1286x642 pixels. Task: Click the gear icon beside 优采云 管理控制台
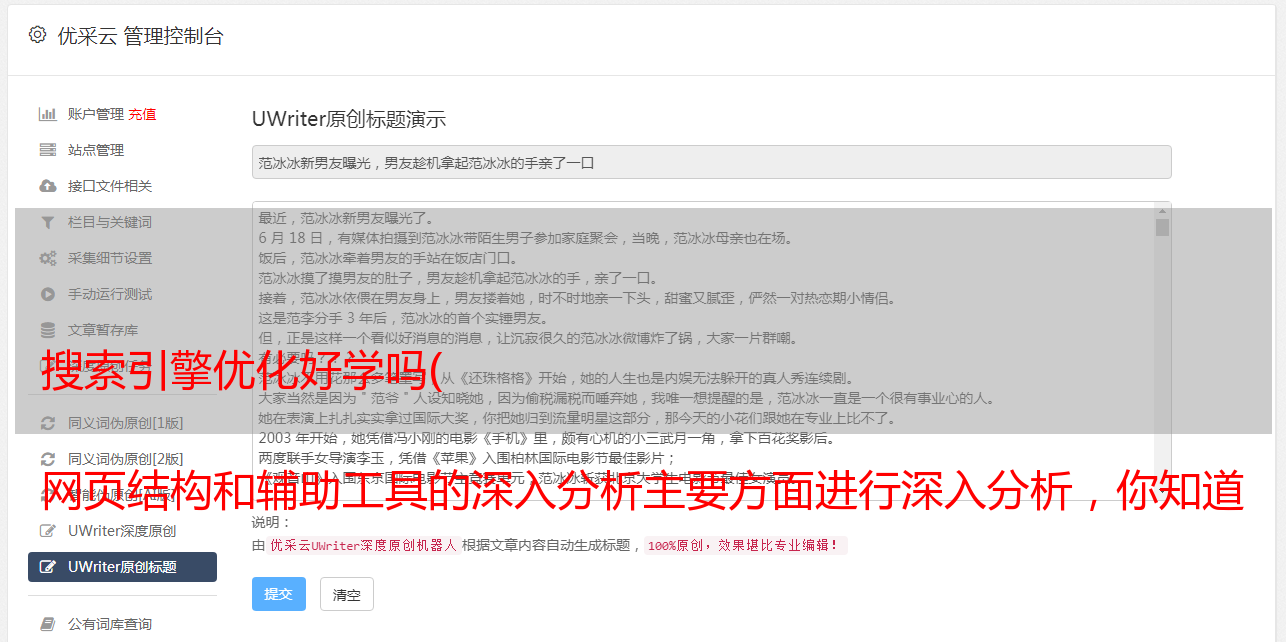[x=37, y=35]
